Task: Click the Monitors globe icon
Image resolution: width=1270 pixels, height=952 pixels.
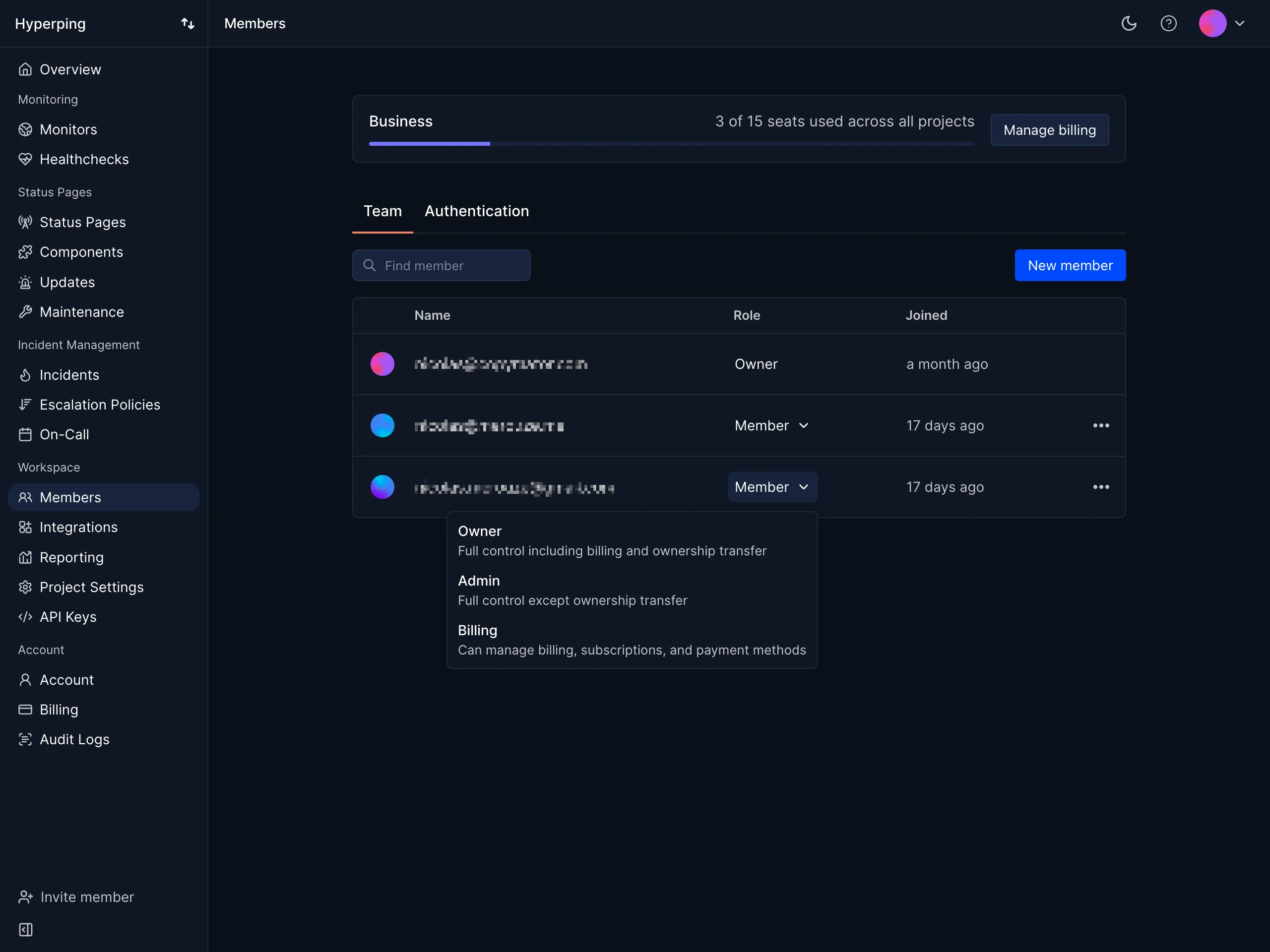Action: tap(25, 129)
